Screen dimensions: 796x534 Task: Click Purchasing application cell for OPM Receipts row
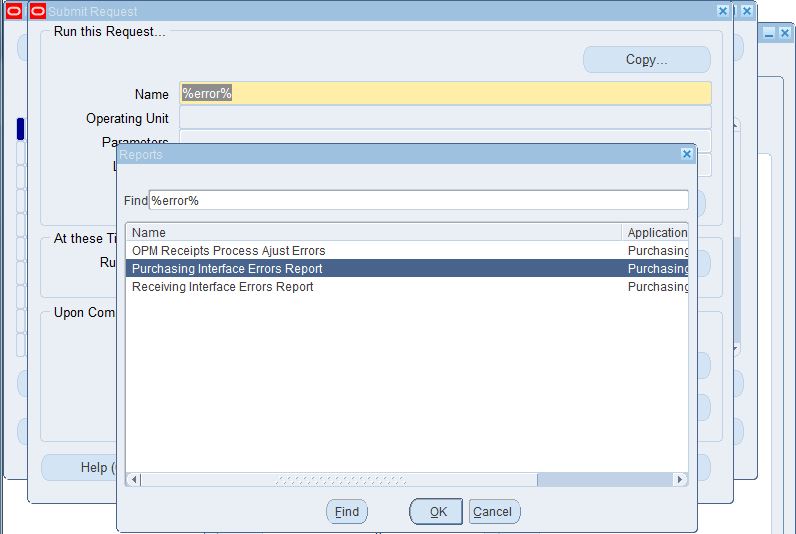coord(657,251)
